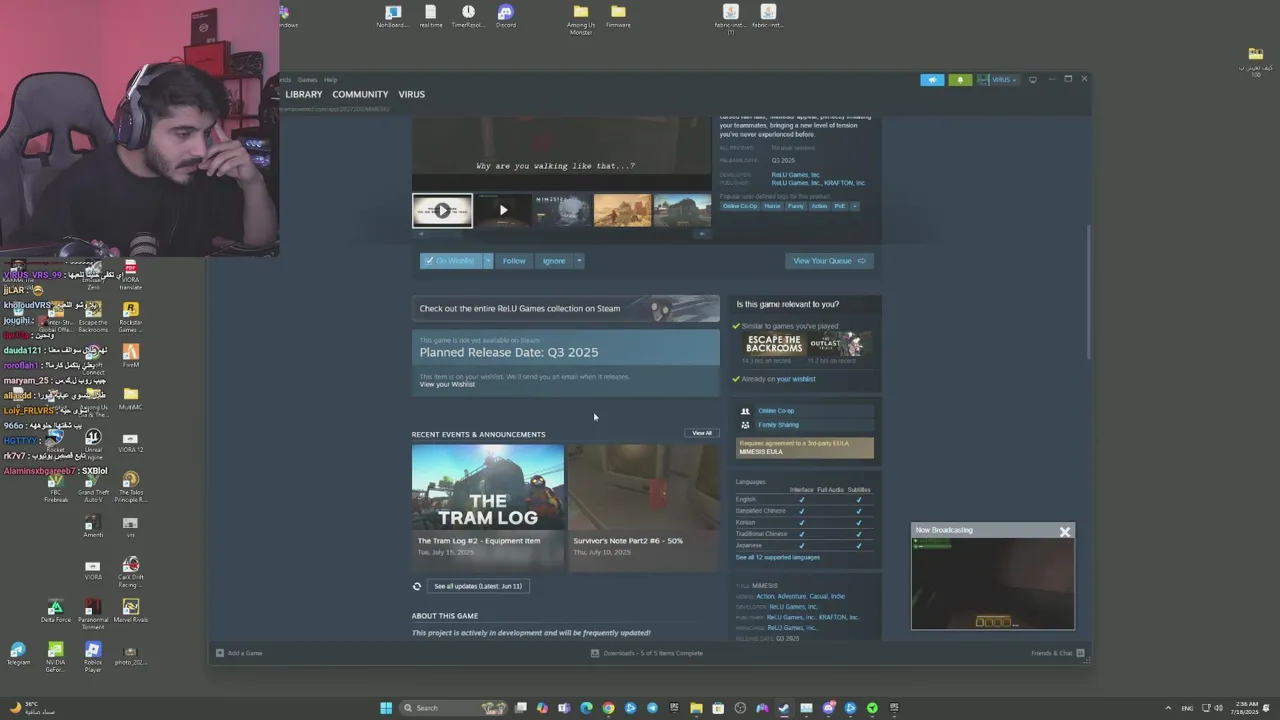The height and width of the screenshot is (720, 1280).
Task: Close the Now Broadcasting panel
Action: [1065, 532]
